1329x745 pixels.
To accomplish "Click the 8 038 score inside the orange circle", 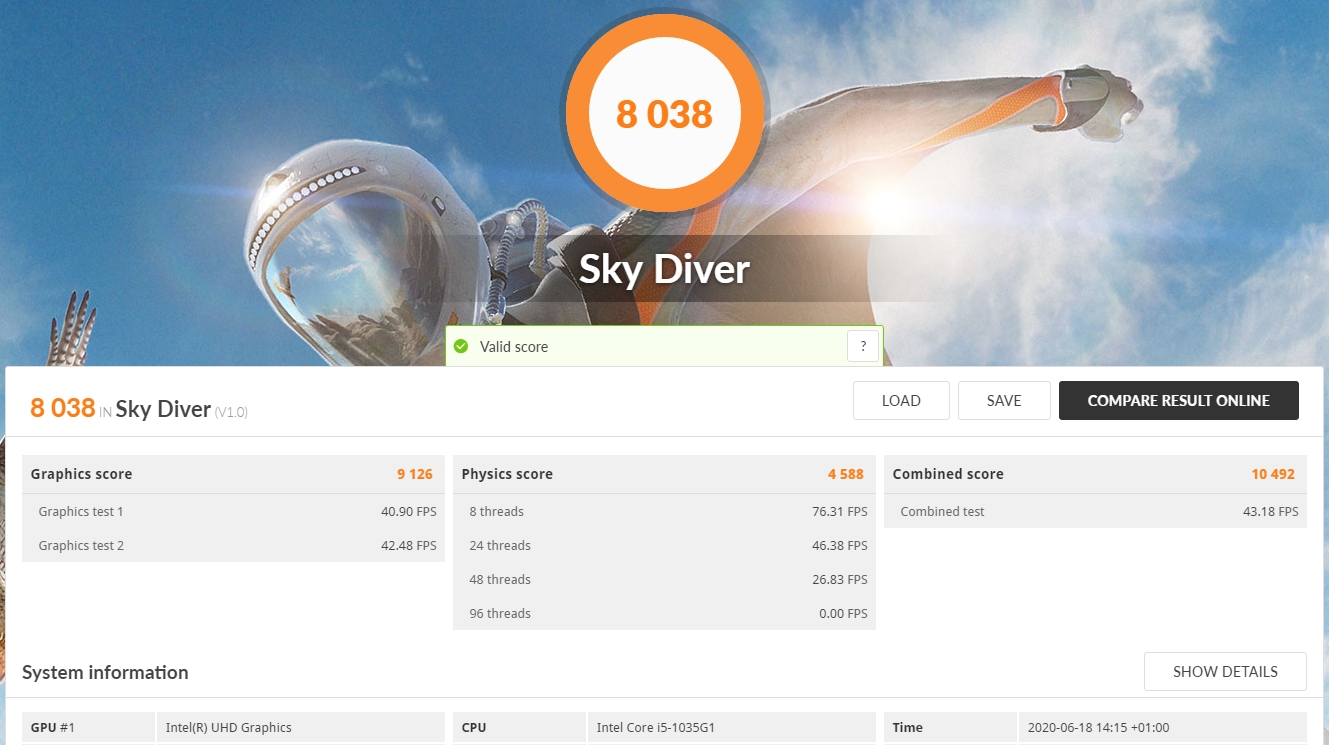I will click(664, 114).
